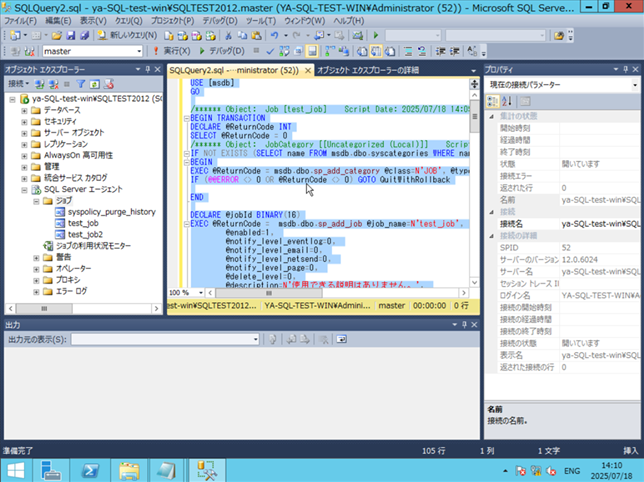Click the Open File folder toolbar icon
The width and height of the screenshot is (644, 482).
tap(57, 36)
